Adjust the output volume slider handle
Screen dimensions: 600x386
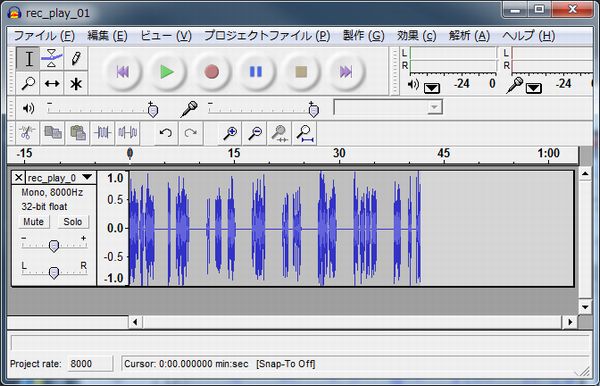(153, 110)
